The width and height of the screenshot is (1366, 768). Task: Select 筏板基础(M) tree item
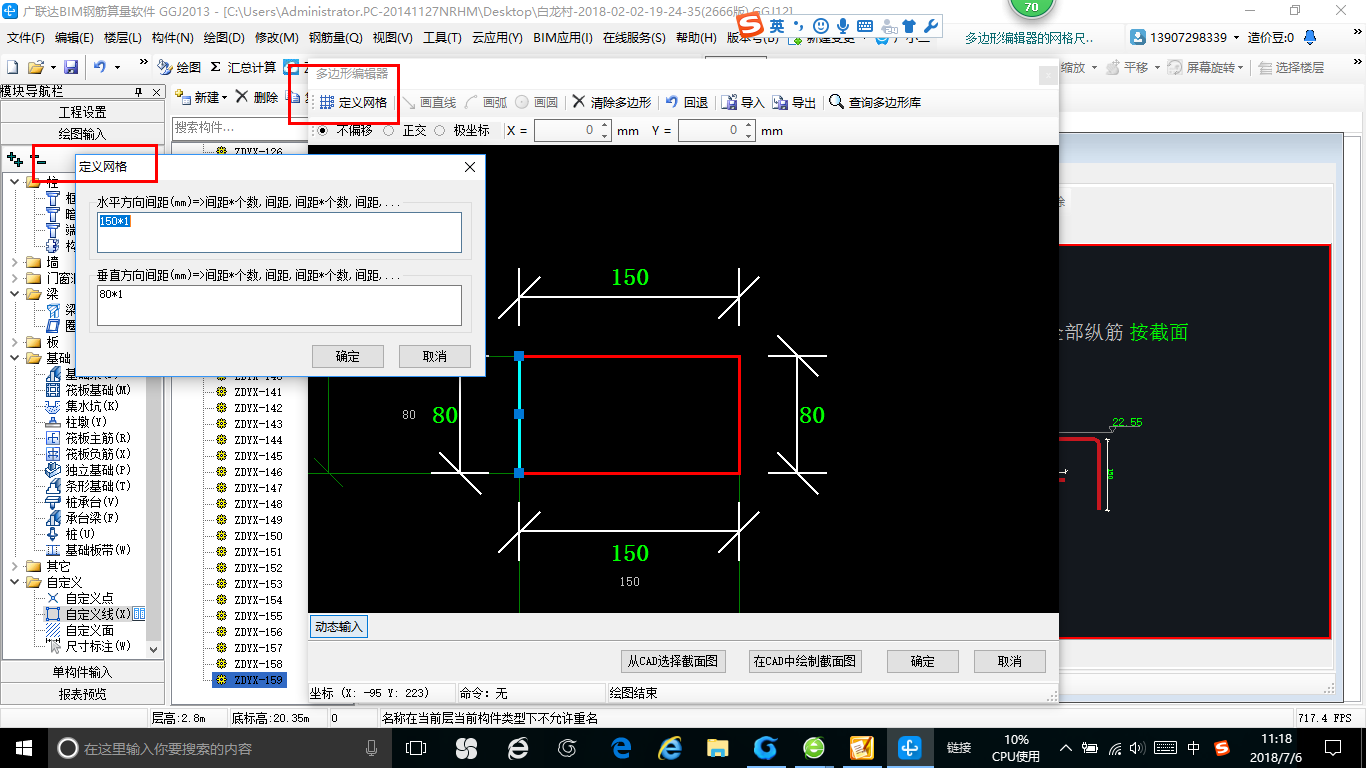coord(98,390)
